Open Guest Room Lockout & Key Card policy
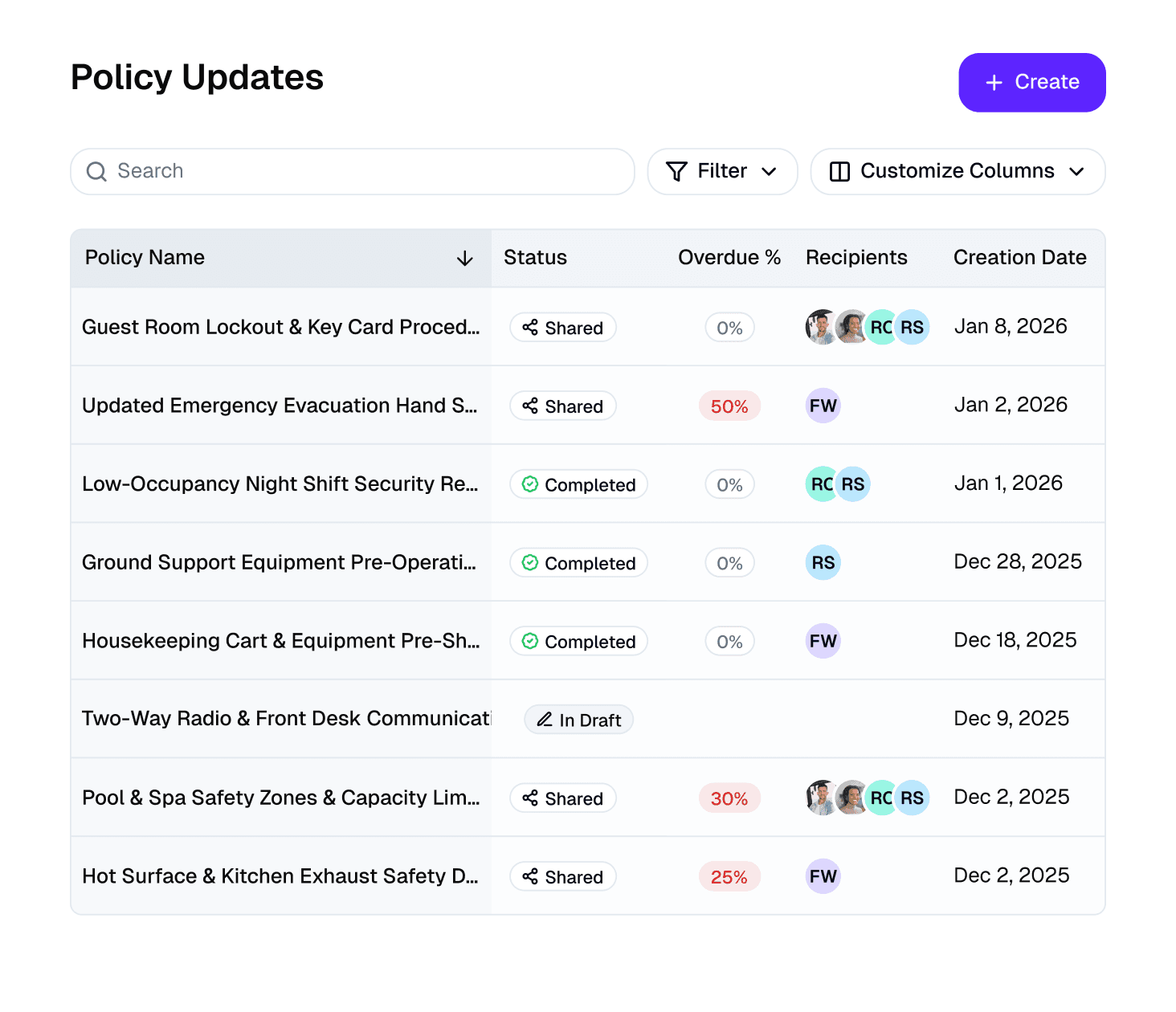This screenshot has width=1176, height=1012. 281,327
